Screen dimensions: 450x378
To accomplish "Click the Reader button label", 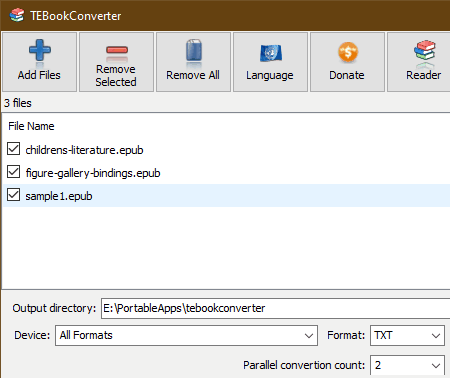I will tap(424, 75).
